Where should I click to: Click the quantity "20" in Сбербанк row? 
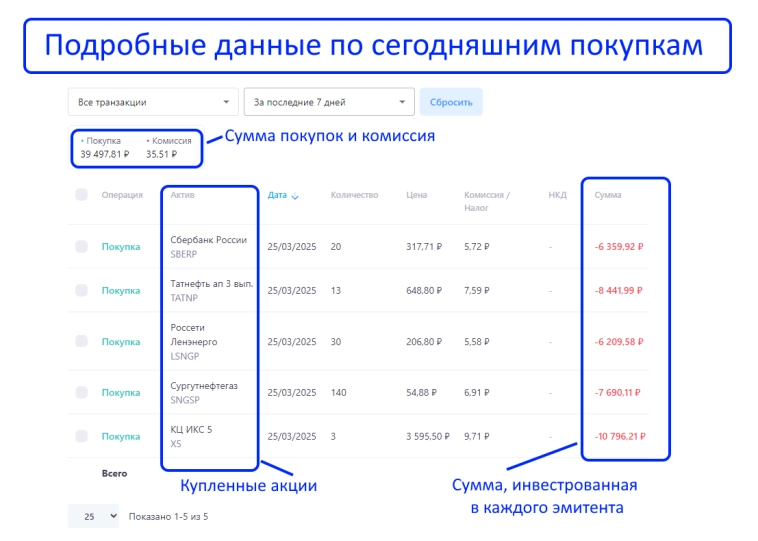coord(336,247)
